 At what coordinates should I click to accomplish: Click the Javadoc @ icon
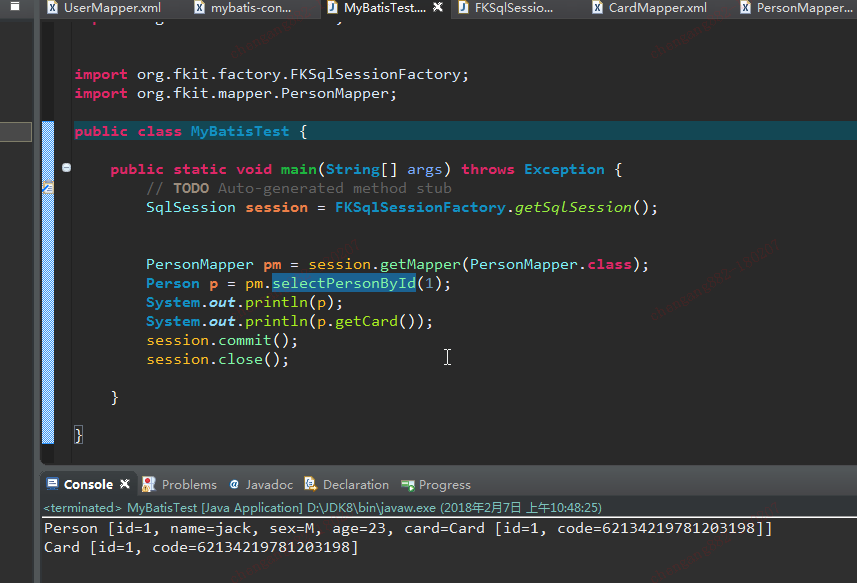[234, 484]
